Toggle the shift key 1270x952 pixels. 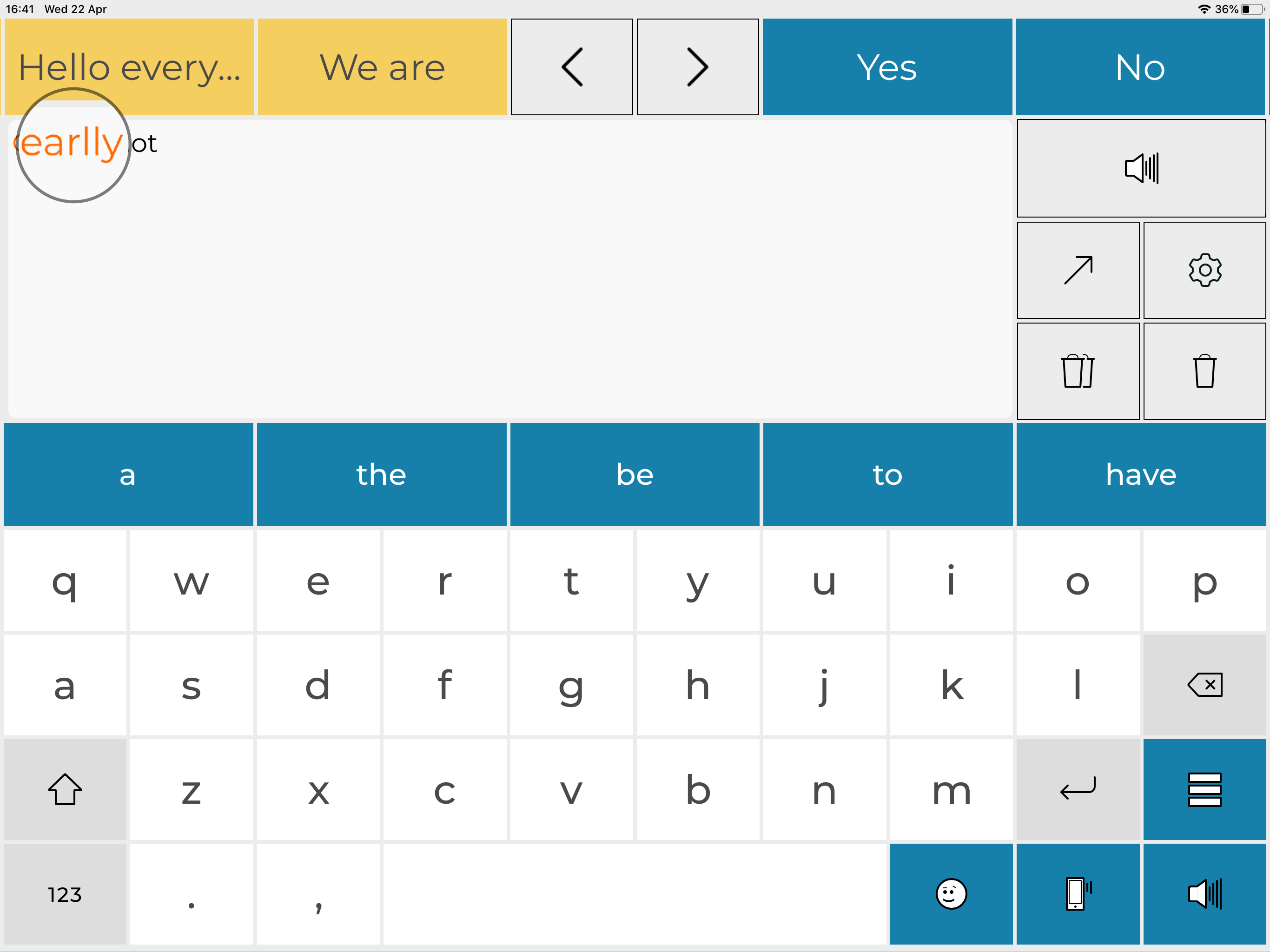[65, 789]
